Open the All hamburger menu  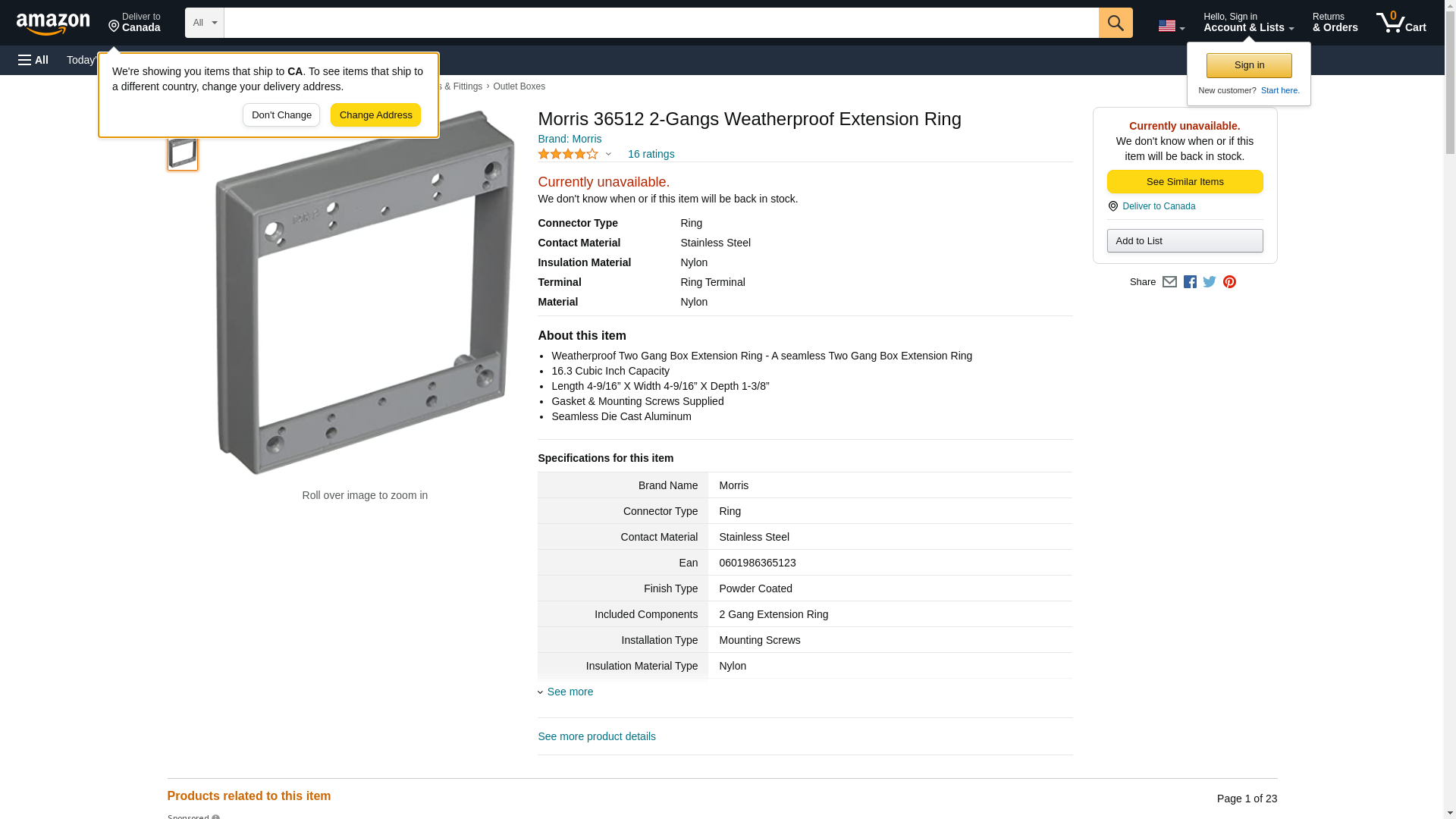(x=33, y=60)
